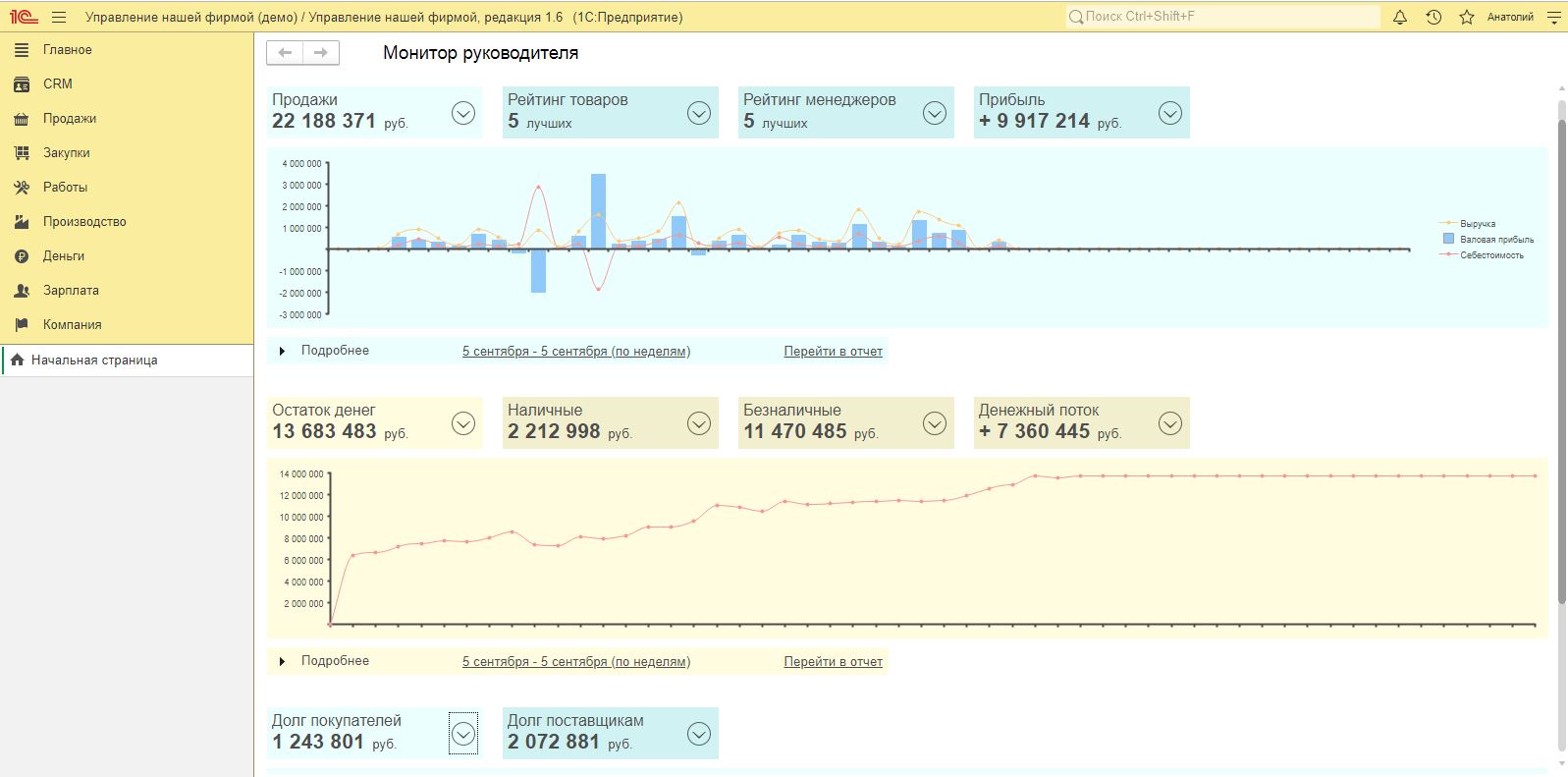Click the vertical scrollbar of the monitor
The height and width of the screenshot is (777, 1568).
coord(1562,363)
